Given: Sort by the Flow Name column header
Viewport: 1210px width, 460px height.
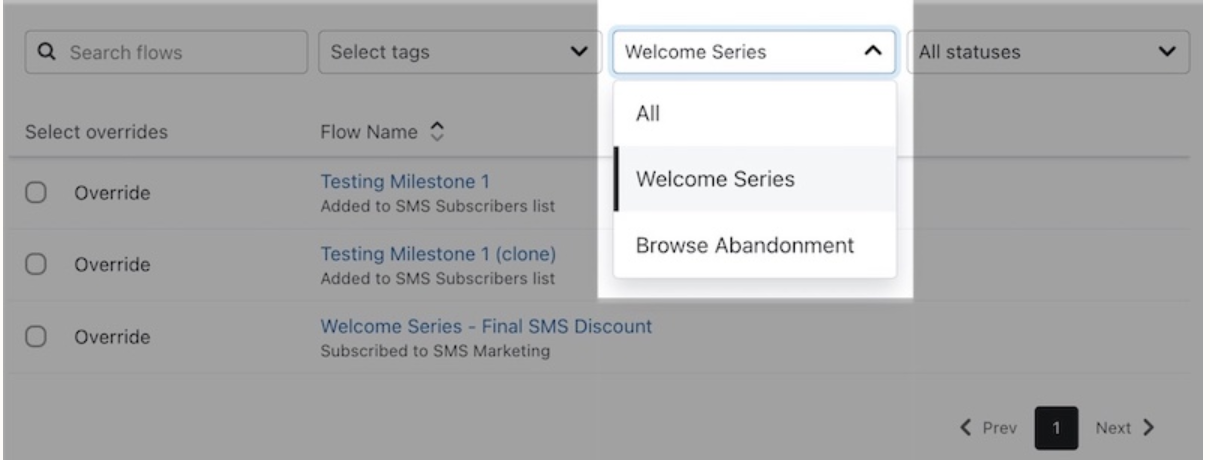Looking at the screenshot, I should (x=370, y=131).
